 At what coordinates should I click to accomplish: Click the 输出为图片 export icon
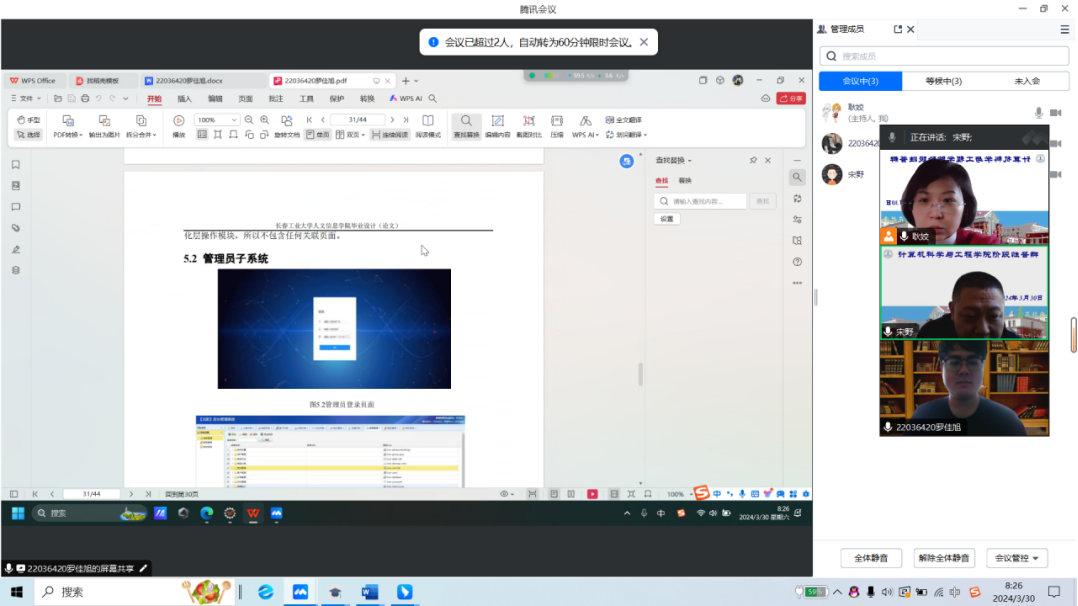[104, 121]
